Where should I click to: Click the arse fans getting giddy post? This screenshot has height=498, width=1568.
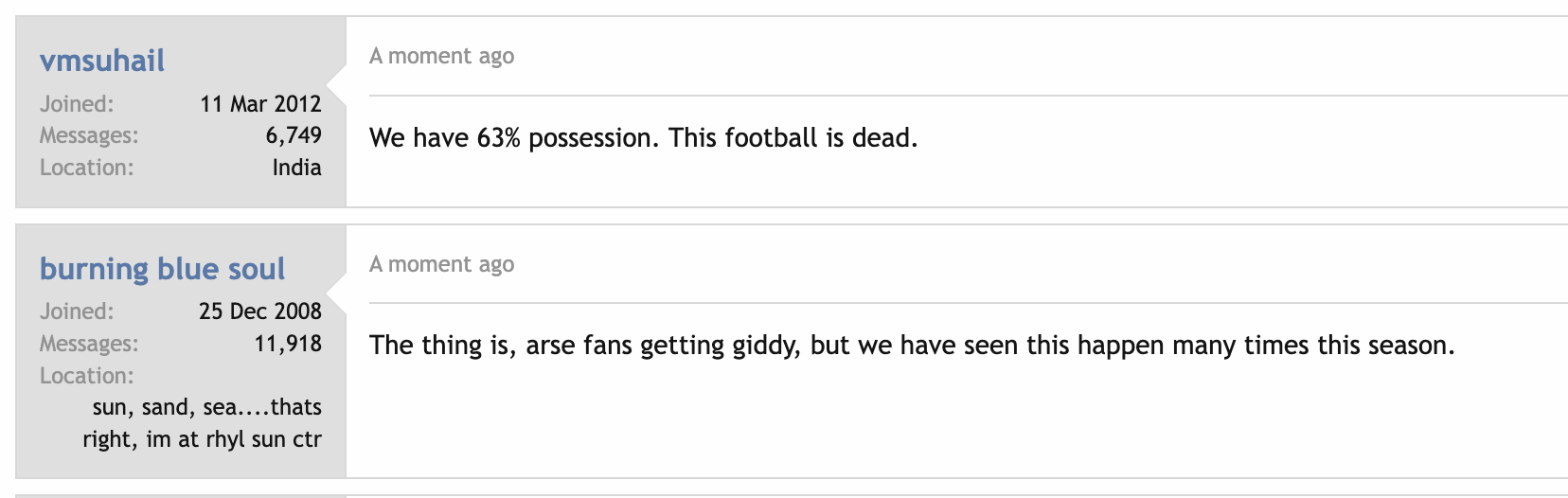coord(912,346)
